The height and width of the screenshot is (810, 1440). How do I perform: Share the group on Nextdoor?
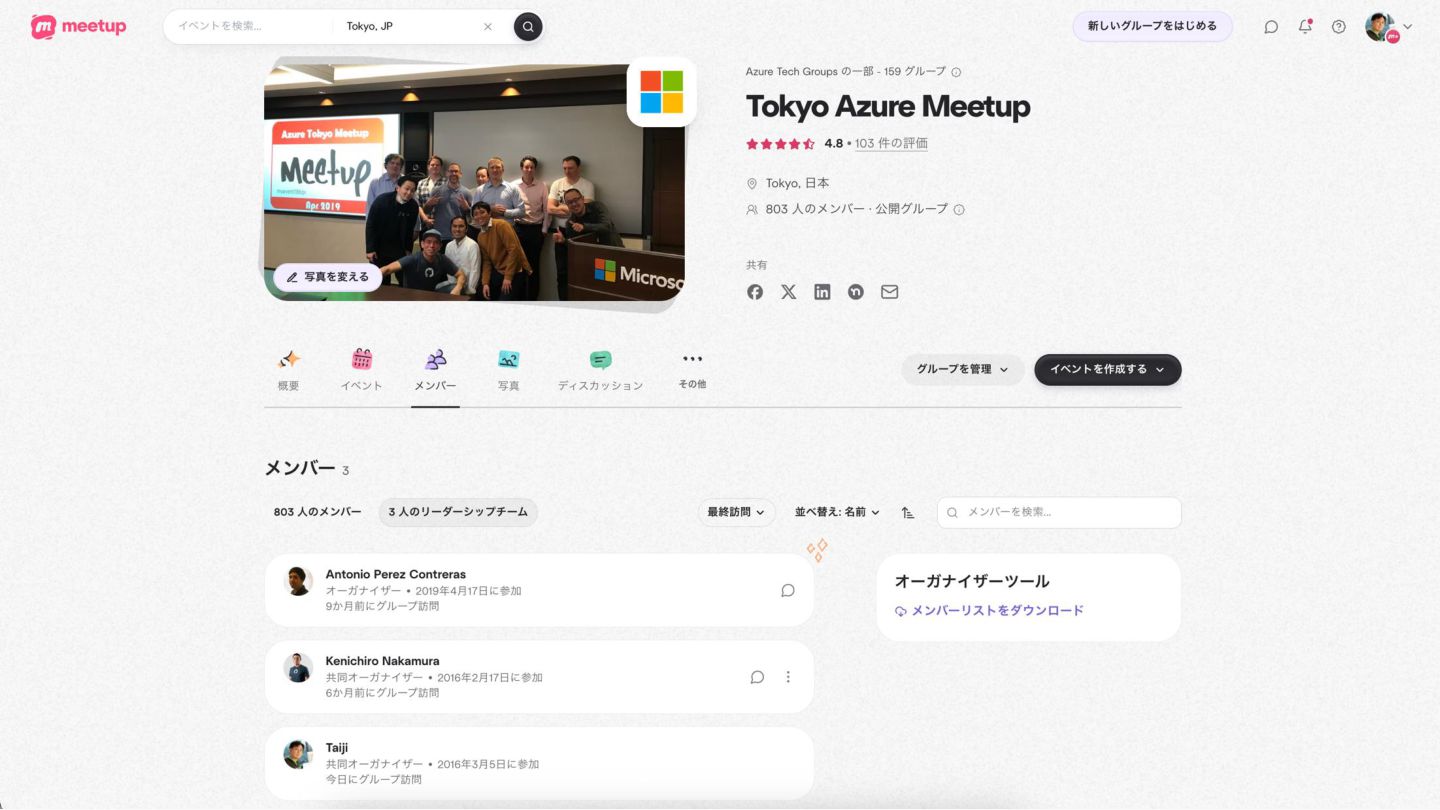pos(856,292)
